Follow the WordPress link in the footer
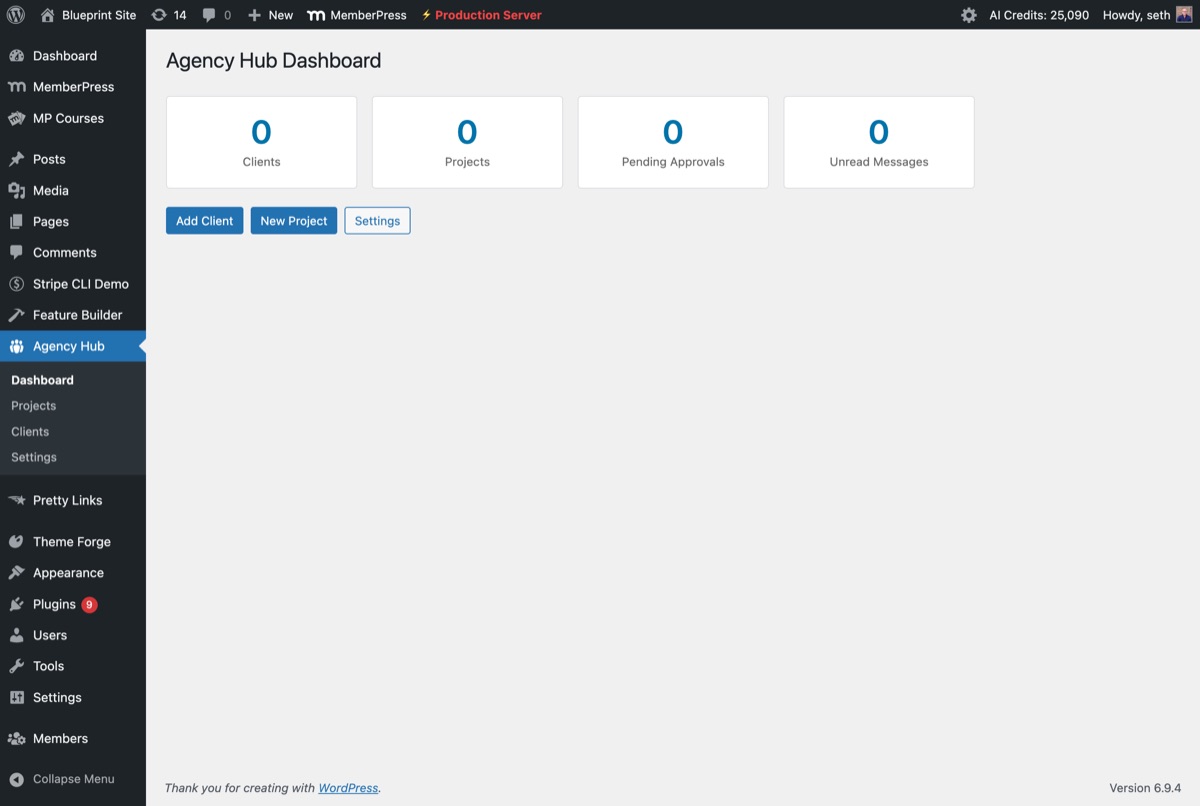The width and height of the screenshot is (1200, 806). pyautogui.click(x=347, y=788)
